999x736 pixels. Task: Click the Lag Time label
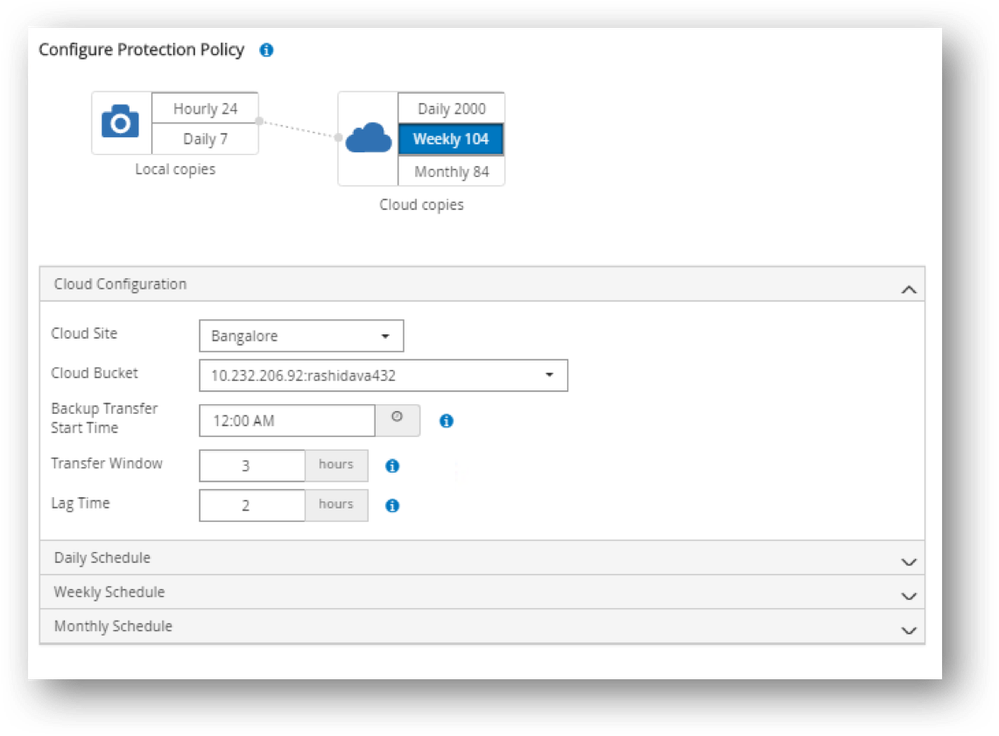tap(80, 503)
